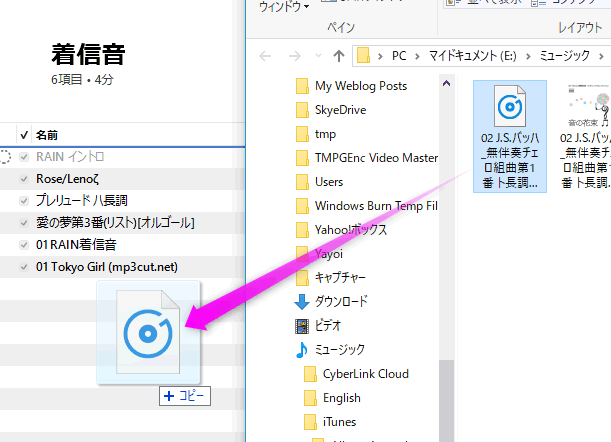The width and height of the screenshot is (611, 442).
Task: Click the Up arrow in Explorer navigation
Action: 339,54
